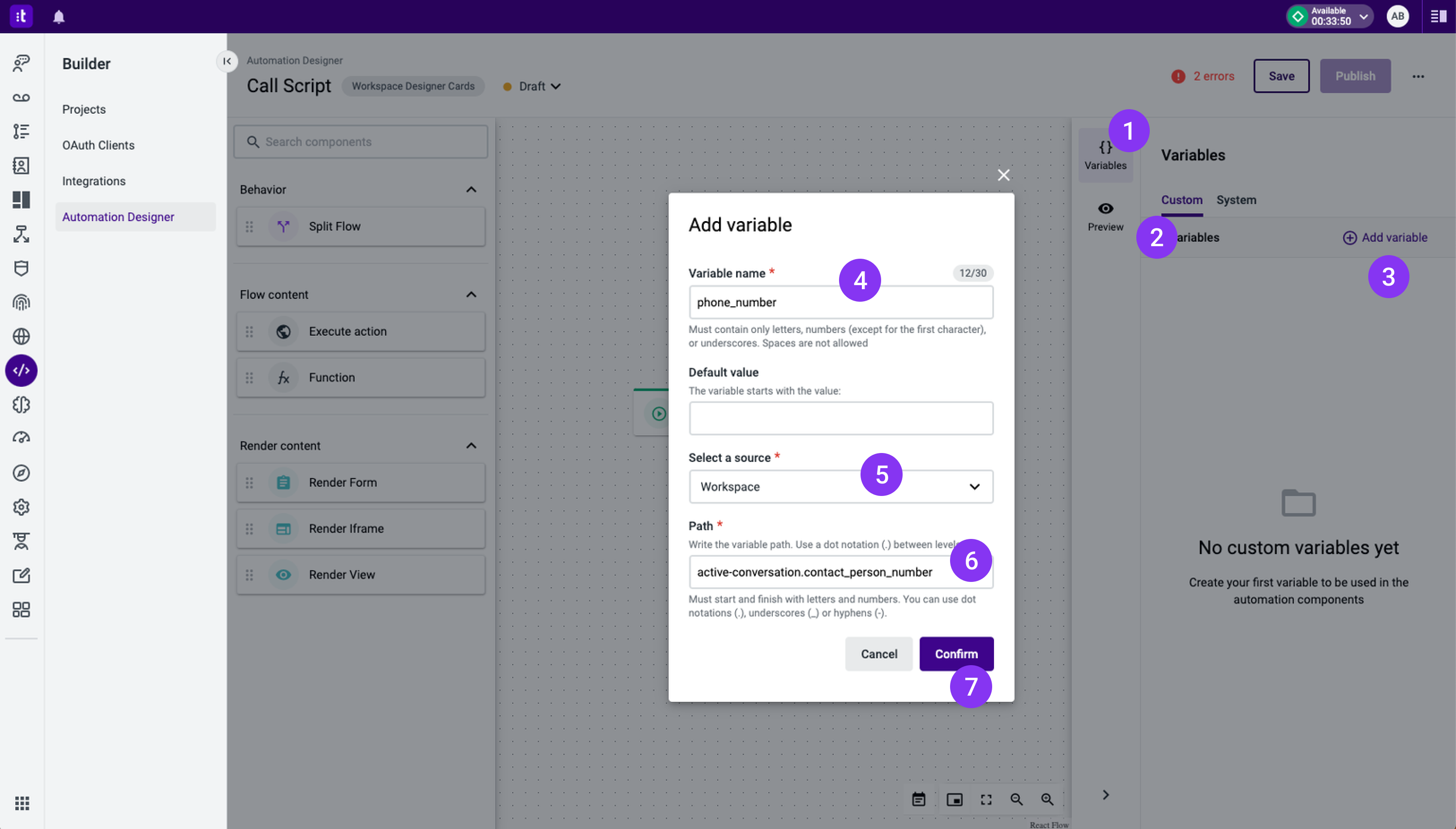Click the Split Flow behavior icon
The height and width of the screenshot is (829, 1456).
[283, 226]
